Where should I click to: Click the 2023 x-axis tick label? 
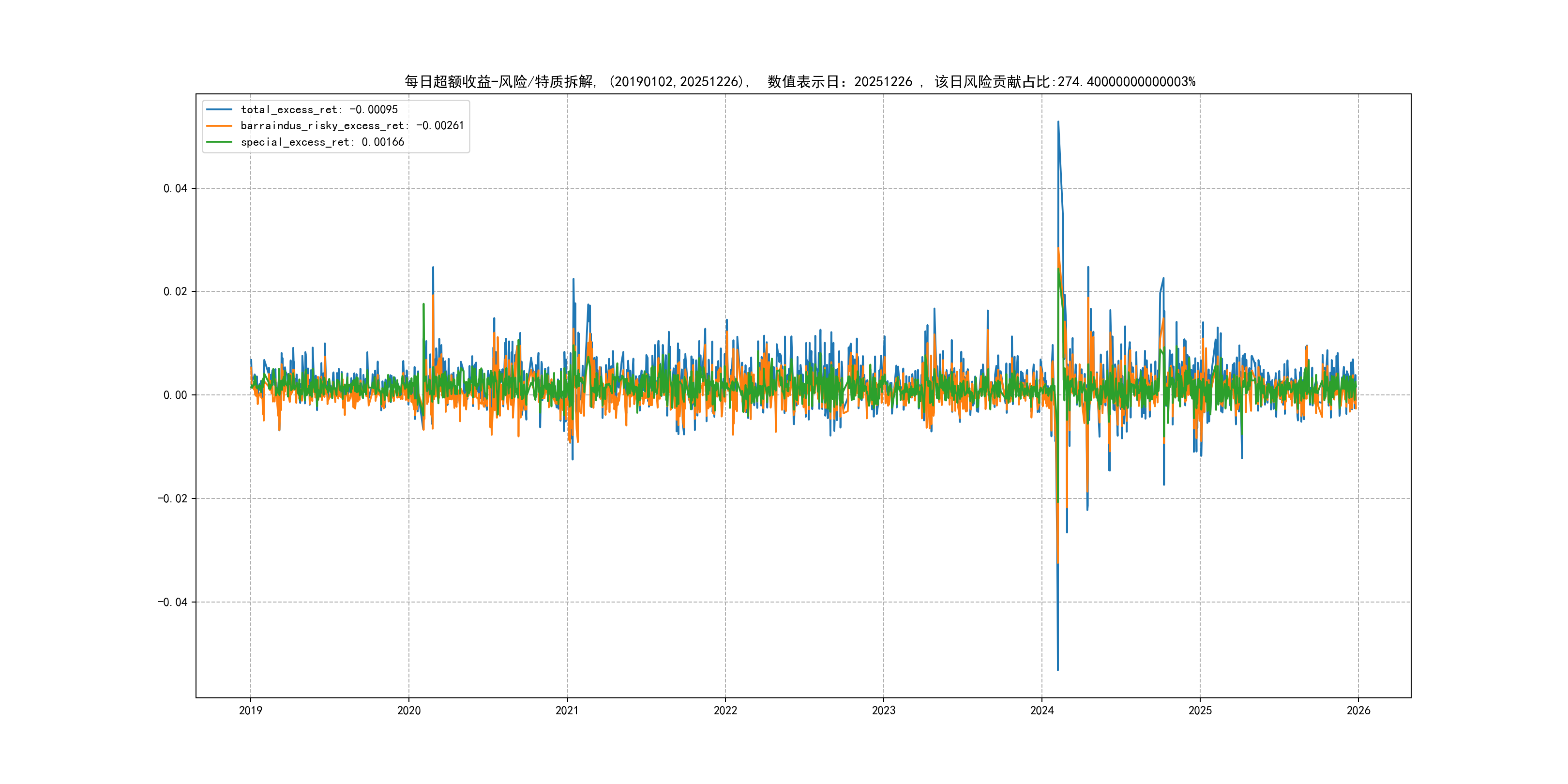[x=883, y=710]
